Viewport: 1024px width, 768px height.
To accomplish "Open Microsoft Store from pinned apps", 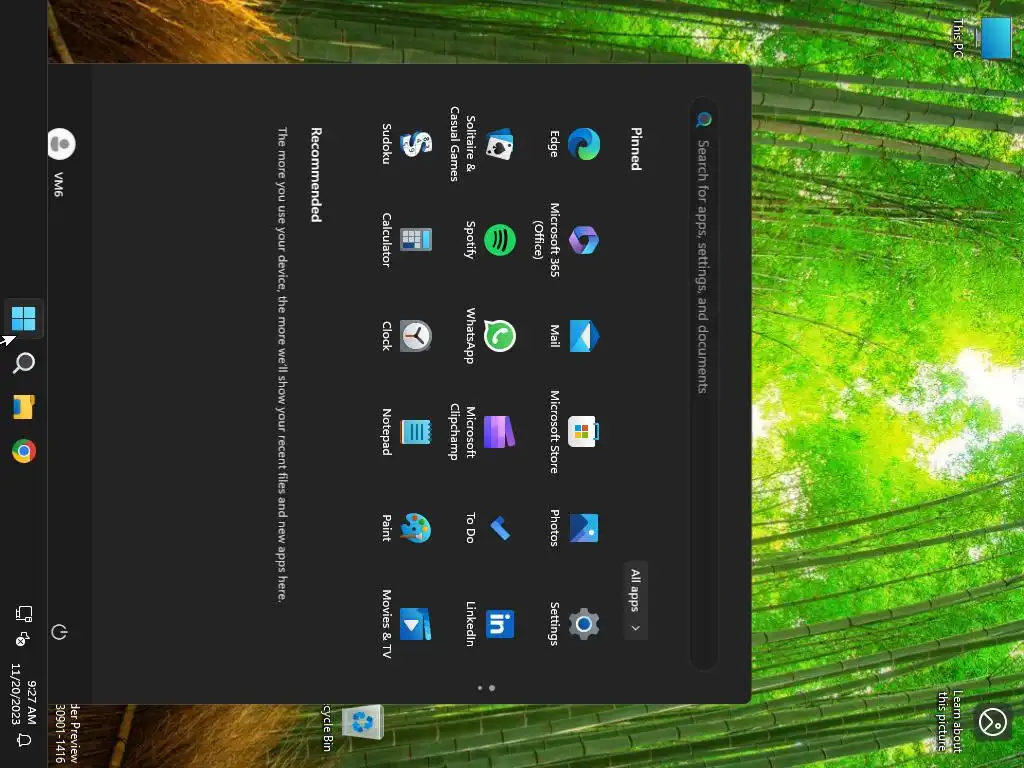I will (x=575, y=432).
